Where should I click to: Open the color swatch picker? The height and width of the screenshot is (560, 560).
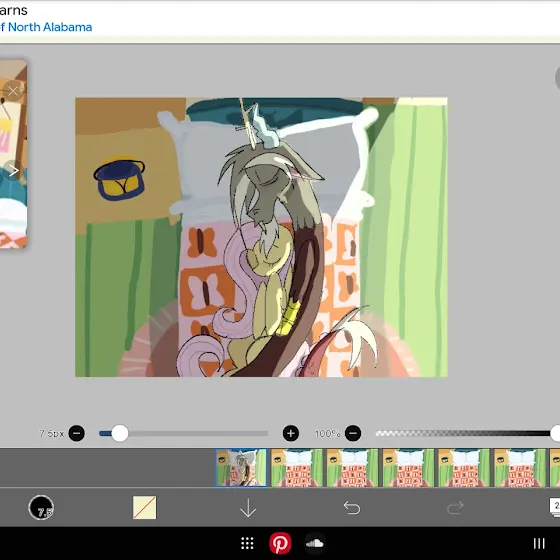tap(144, 508)
